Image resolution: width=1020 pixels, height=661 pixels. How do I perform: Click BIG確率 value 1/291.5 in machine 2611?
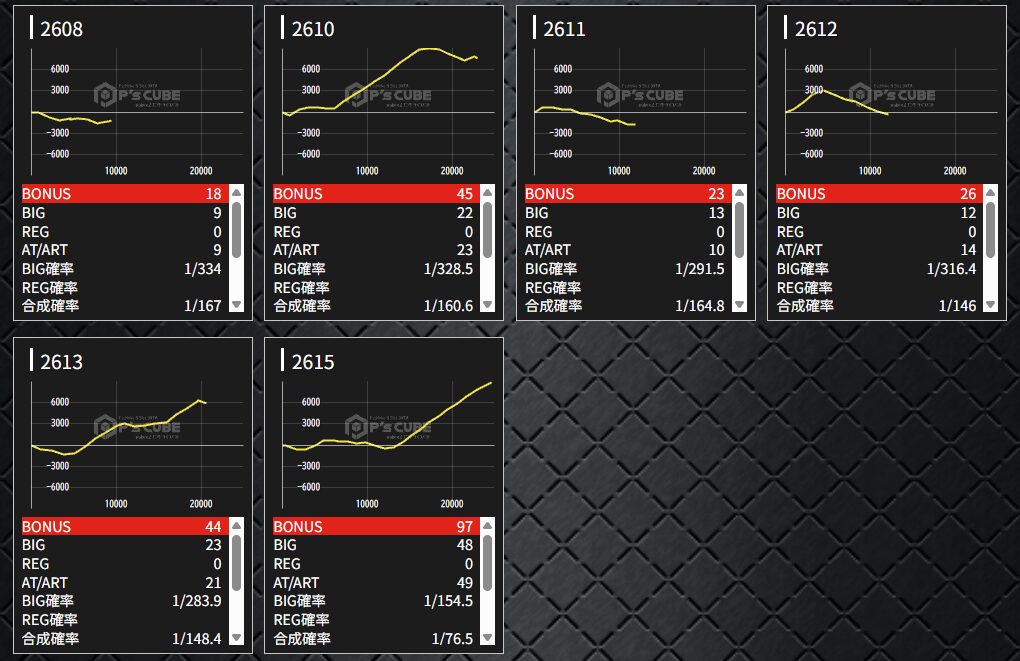(x=700, y=269)
